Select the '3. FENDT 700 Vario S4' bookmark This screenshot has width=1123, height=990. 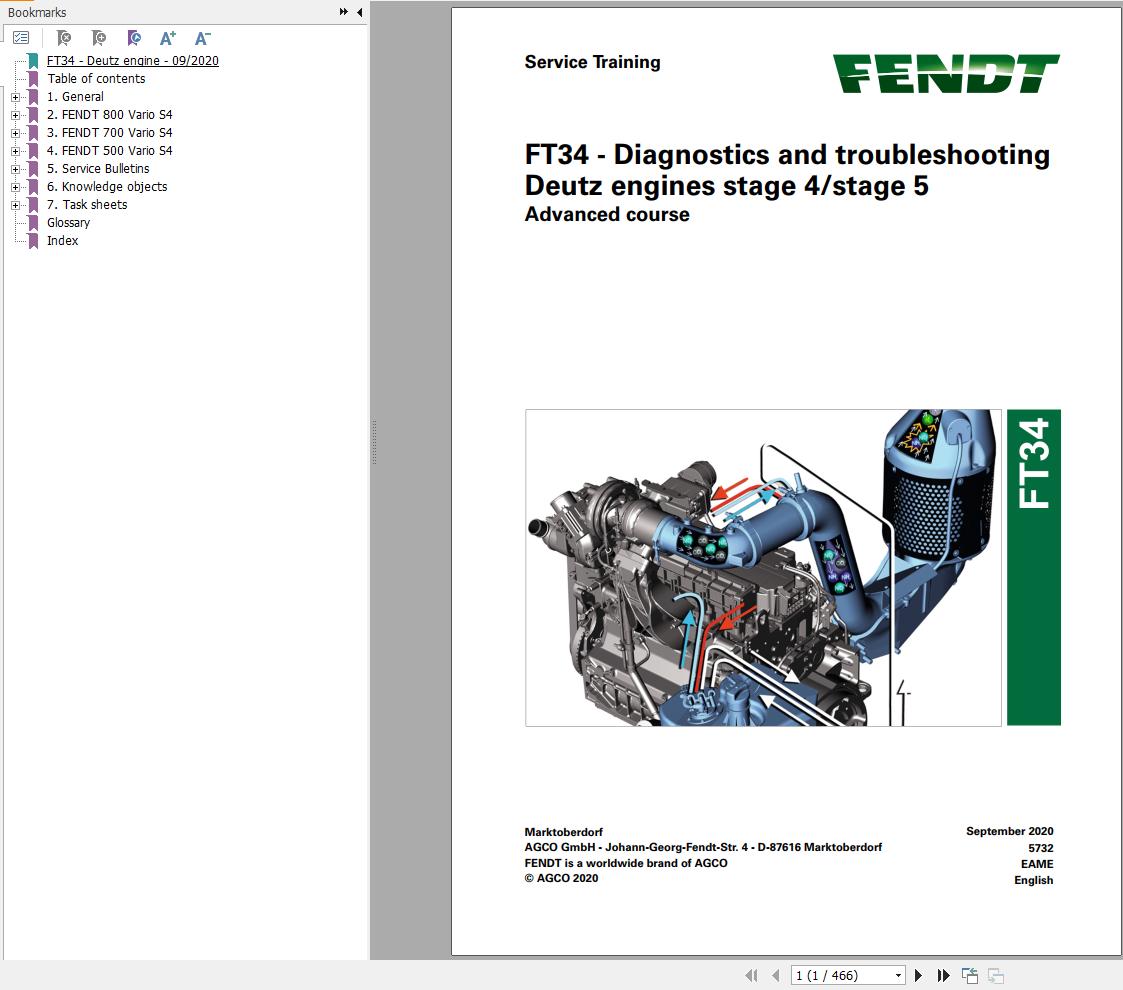point(110,133)
